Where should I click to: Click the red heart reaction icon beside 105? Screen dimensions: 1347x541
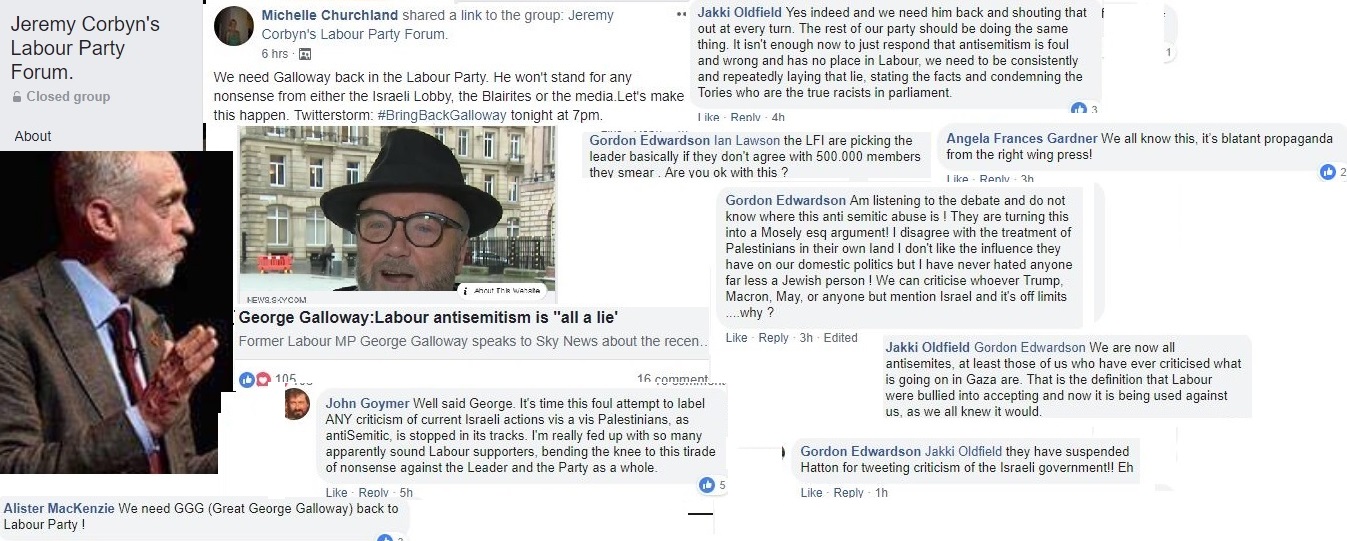263,379
